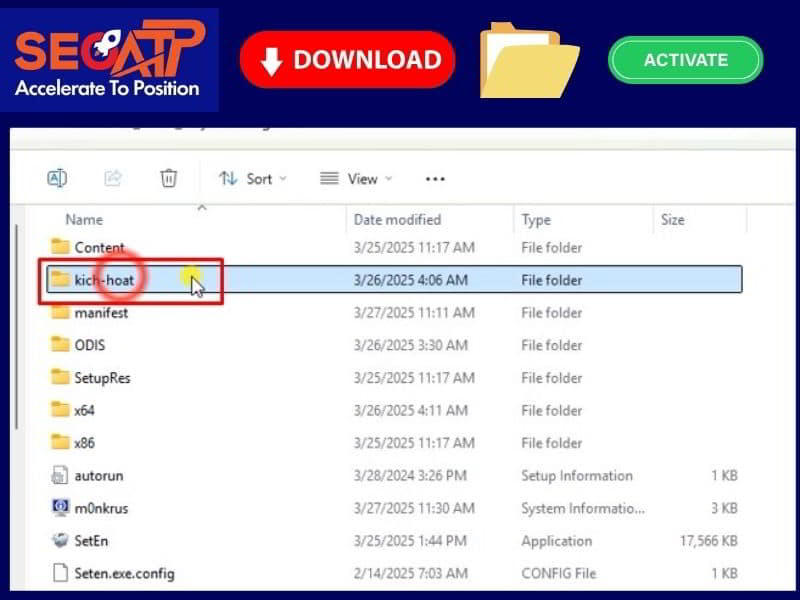800x600 pixels.
Task: Select the Content folder icon
Action: pyautogui.click(x=60, y=247)
